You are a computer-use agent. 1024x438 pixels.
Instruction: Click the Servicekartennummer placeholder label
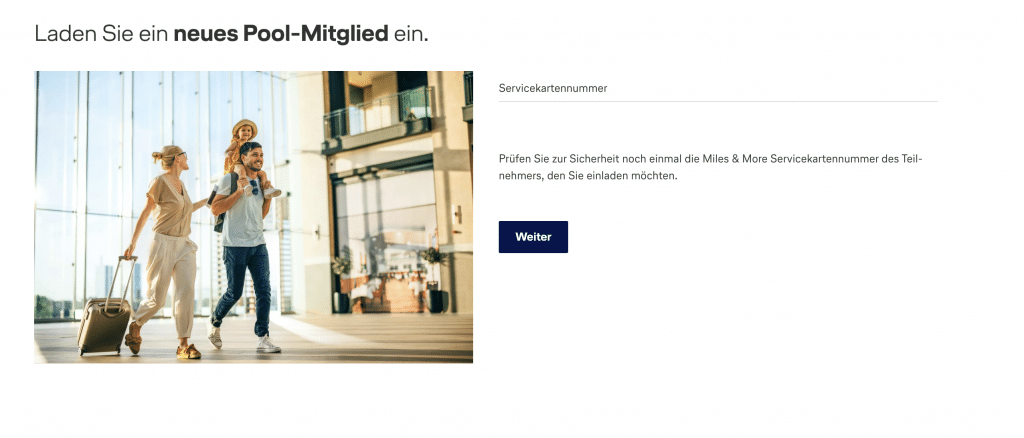(552, 88)
